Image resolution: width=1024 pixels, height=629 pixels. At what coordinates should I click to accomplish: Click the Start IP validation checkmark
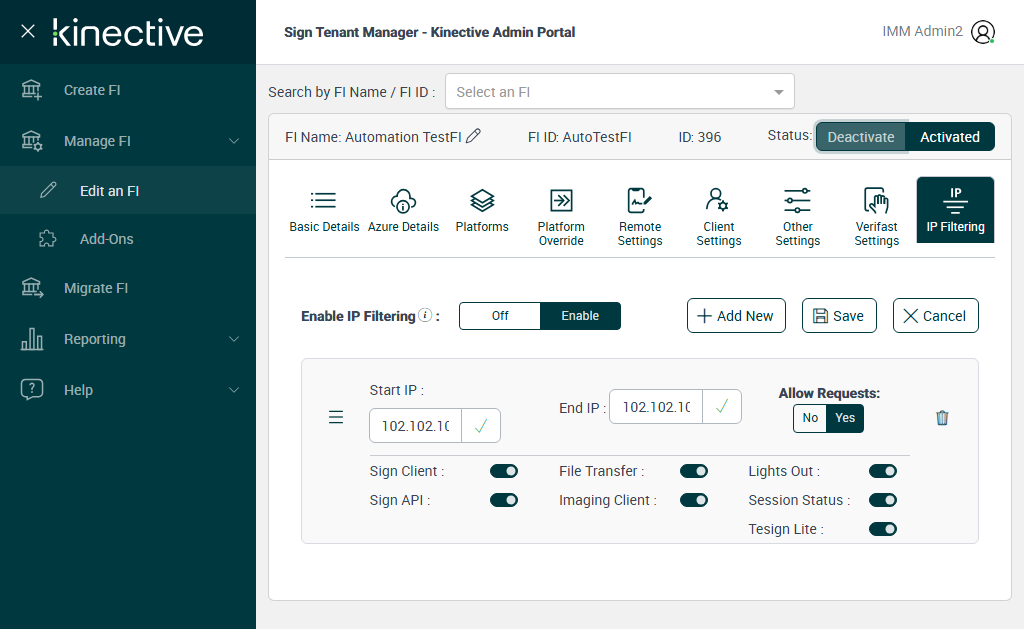pyautogui.click(x=481, y=426)
